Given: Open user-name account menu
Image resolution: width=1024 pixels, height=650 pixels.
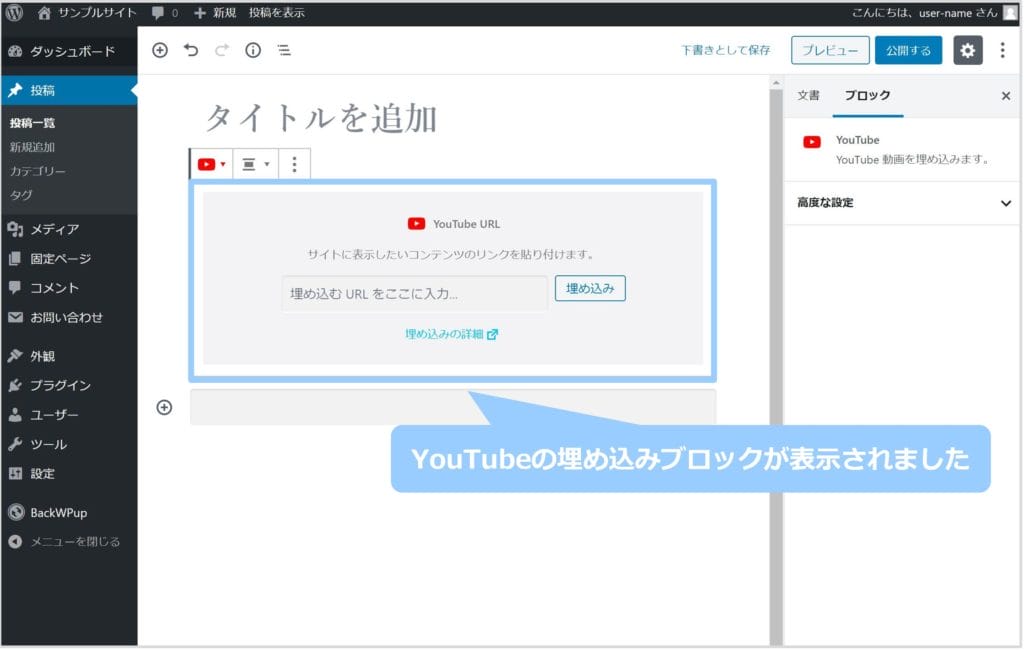Looking at the screenshot, I should 933,12.
